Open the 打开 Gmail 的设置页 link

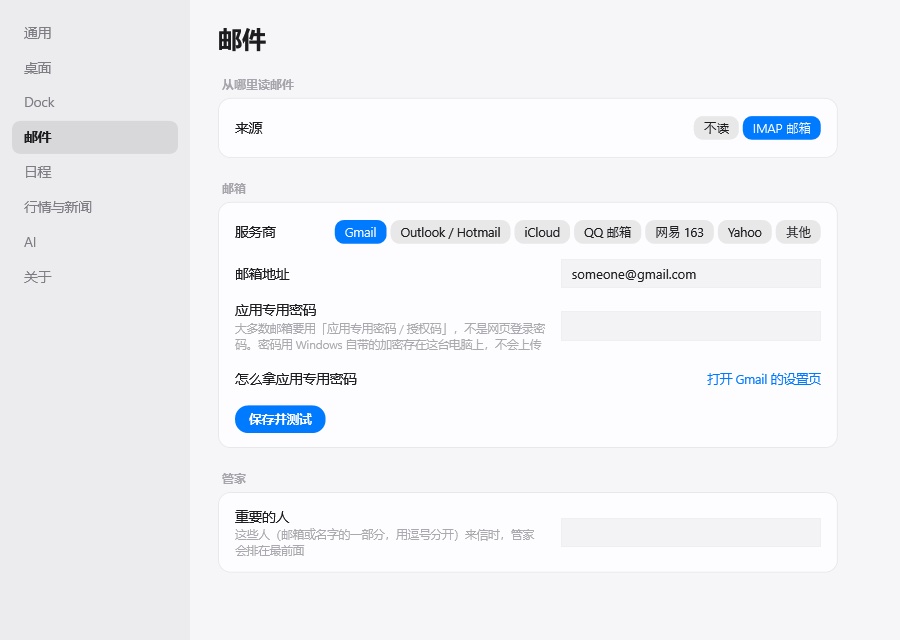(764, 379)
